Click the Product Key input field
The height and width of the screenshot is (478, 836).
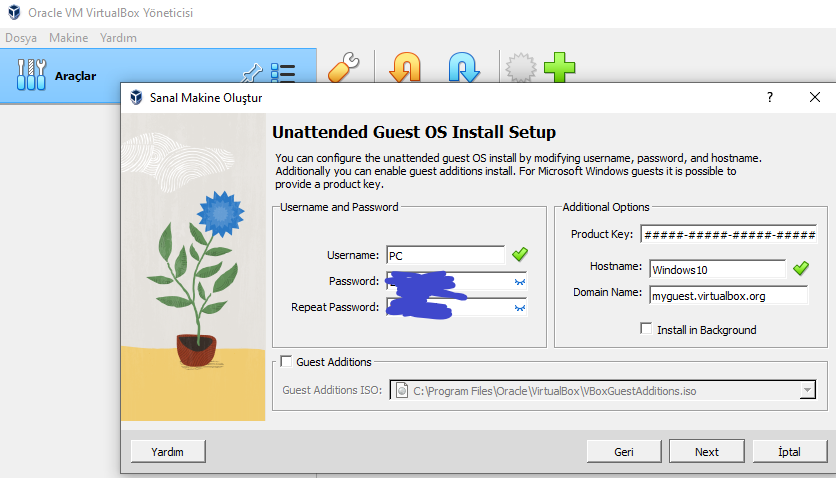pyautogui.click(x=729, y=234)
